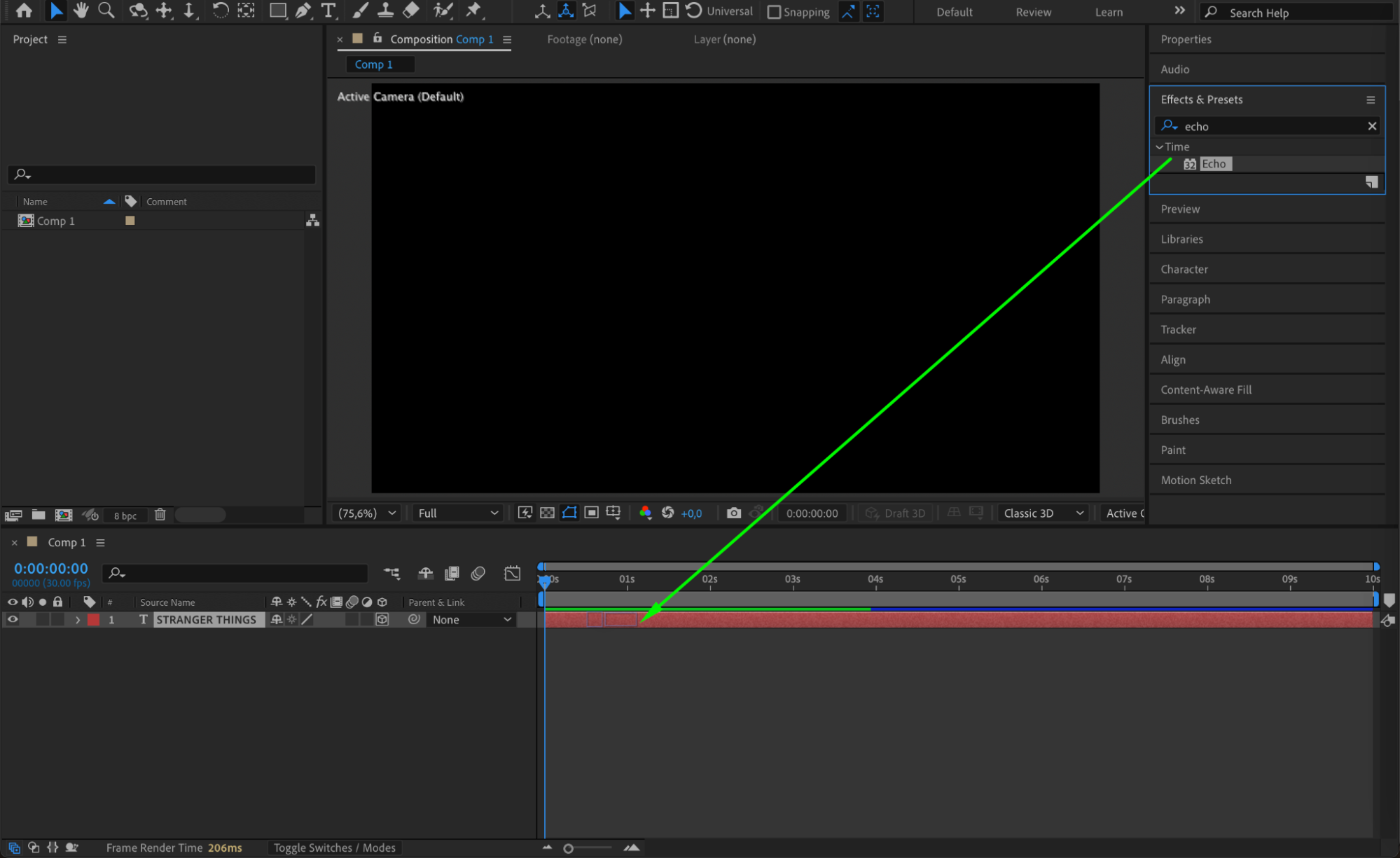Open the Character panel
The height and width of the screenshot is (858, 1400).
(1184, 270)
